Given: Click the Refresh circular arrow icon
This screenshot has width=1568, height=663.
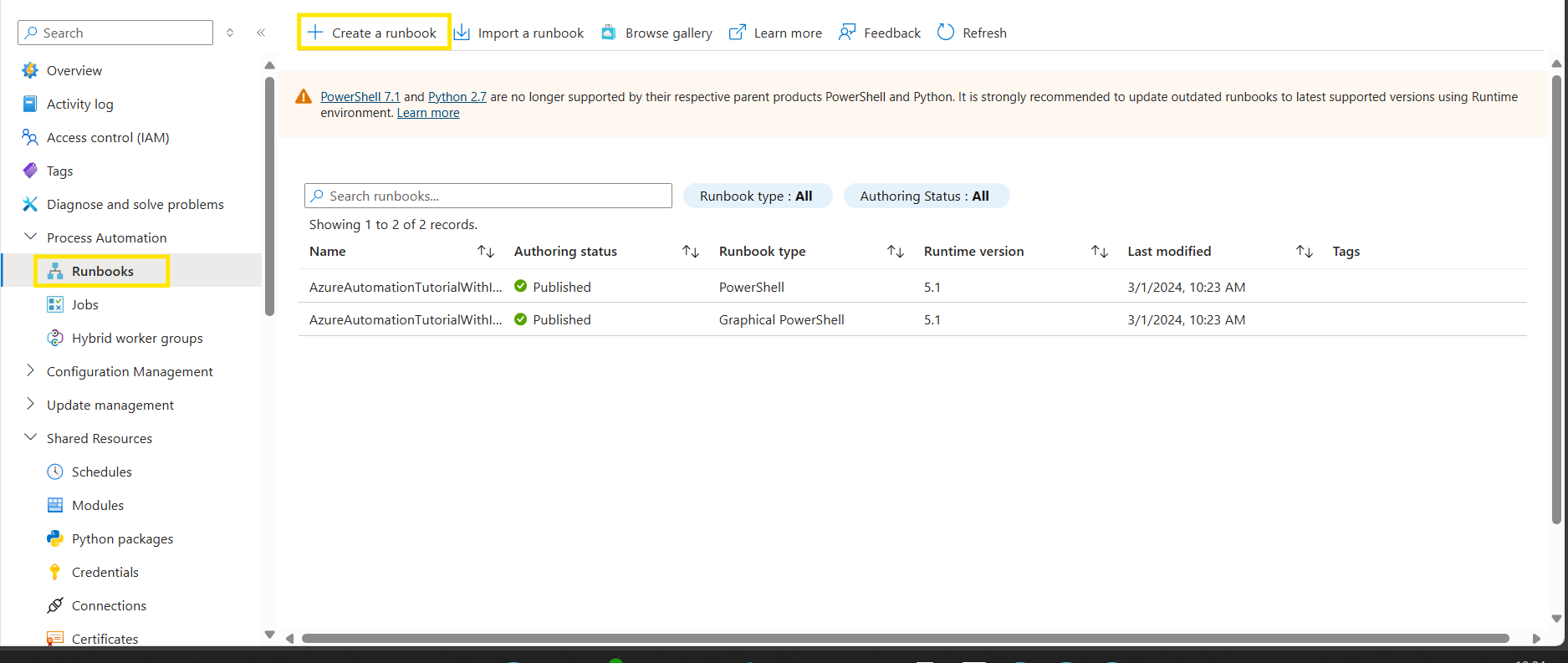Looking at the screenshot, I should pyautogui.click(x=946, y=33).
